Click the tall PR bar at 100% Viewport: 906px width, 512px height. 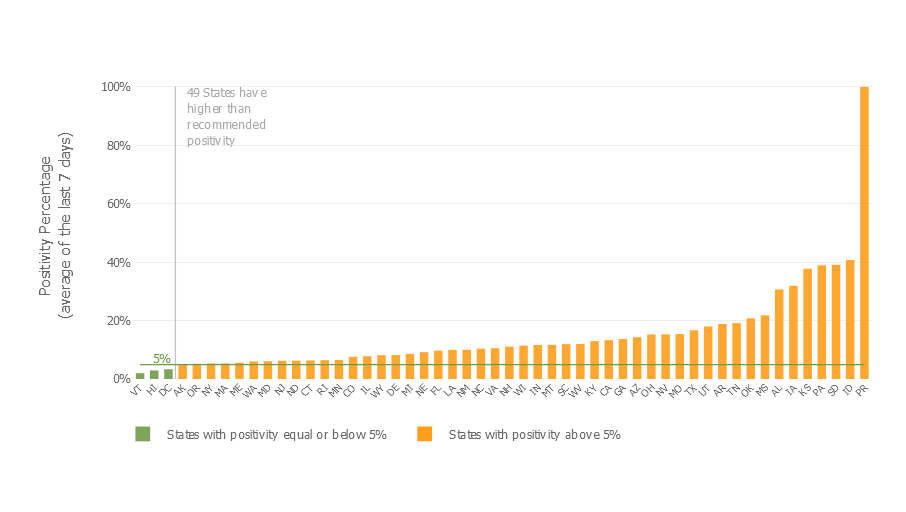pyautogui.click(x=864, y=232)
